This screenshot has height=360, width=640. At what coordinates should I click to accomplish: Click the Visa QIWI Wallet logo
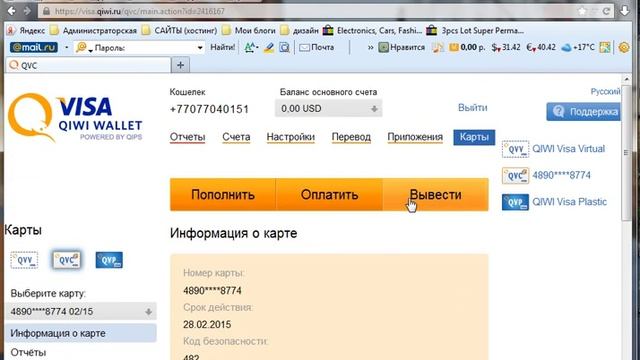[75, 118]
